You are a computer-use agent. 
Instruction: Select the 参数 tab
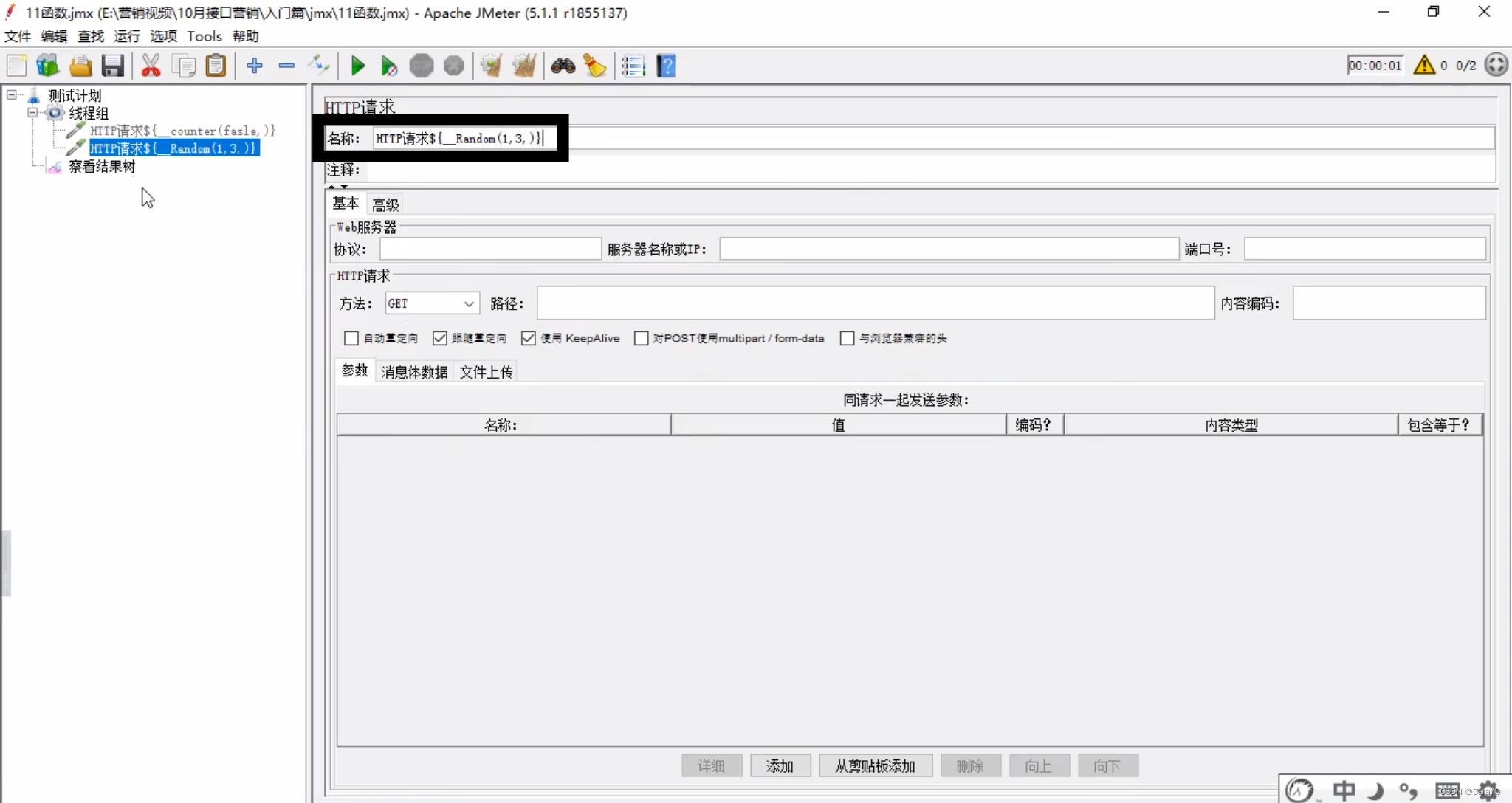point(354,371)
